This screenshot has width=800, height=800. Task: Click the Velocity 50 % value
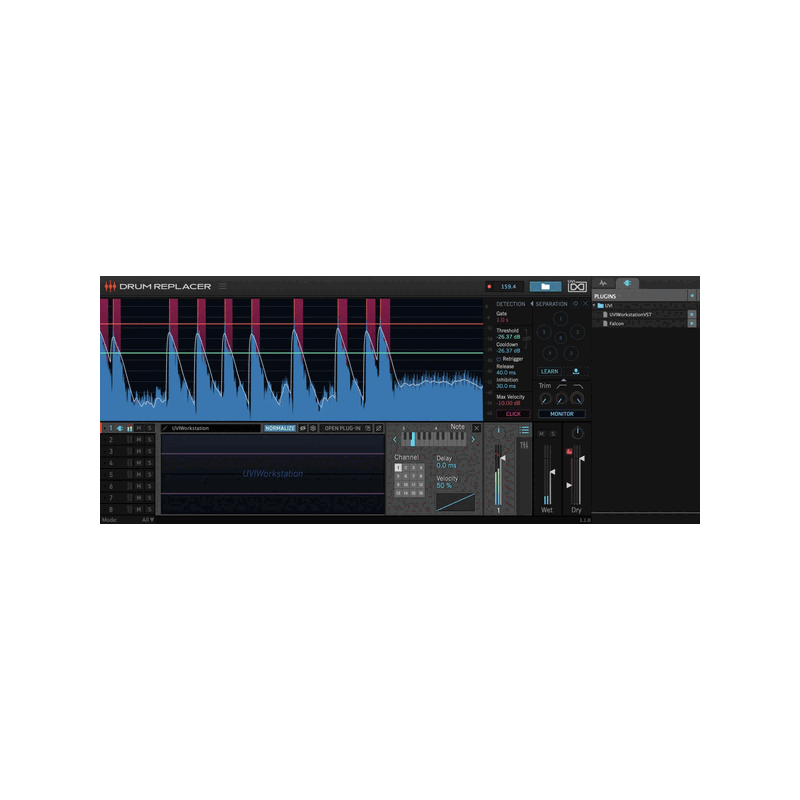444,485
